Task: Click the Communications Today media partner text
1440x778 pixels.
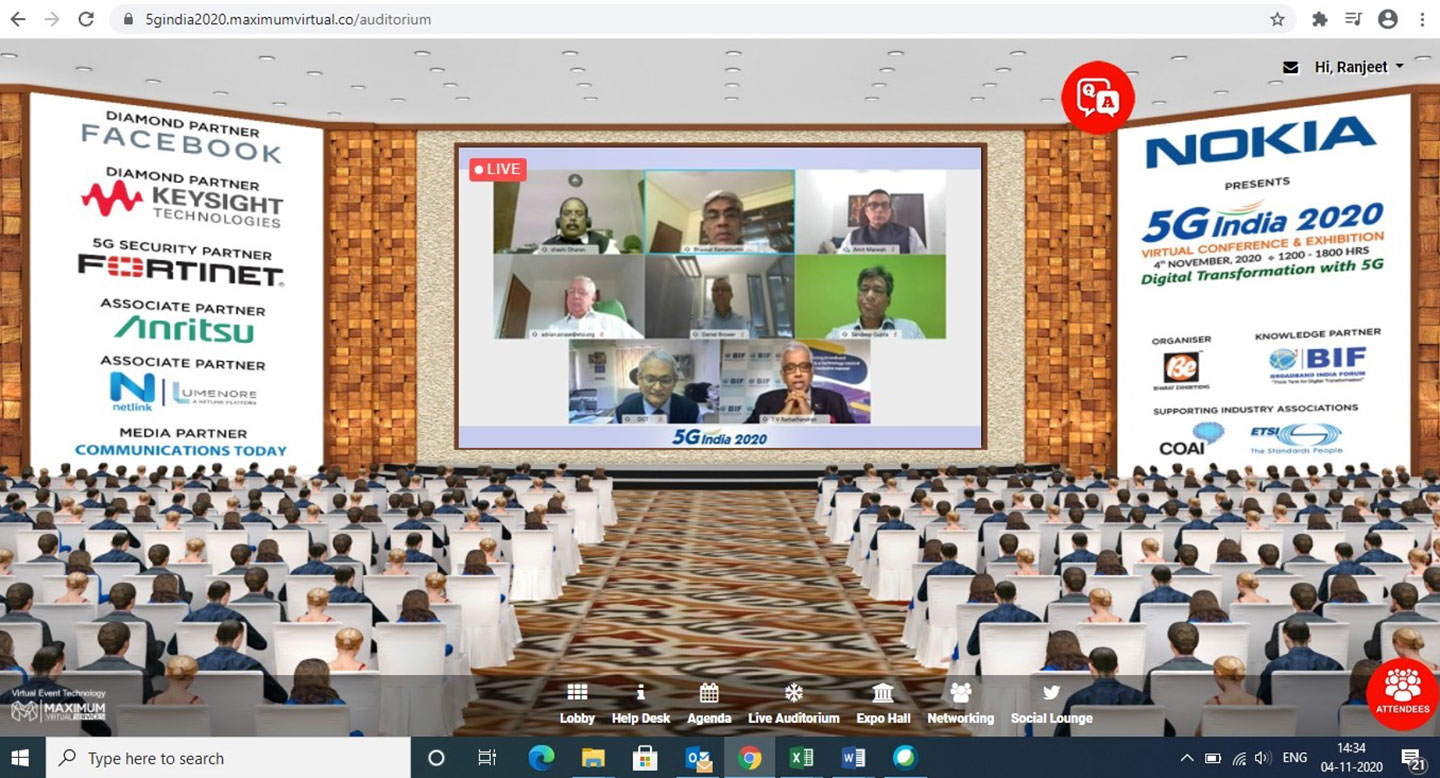Action: [181, 450]
